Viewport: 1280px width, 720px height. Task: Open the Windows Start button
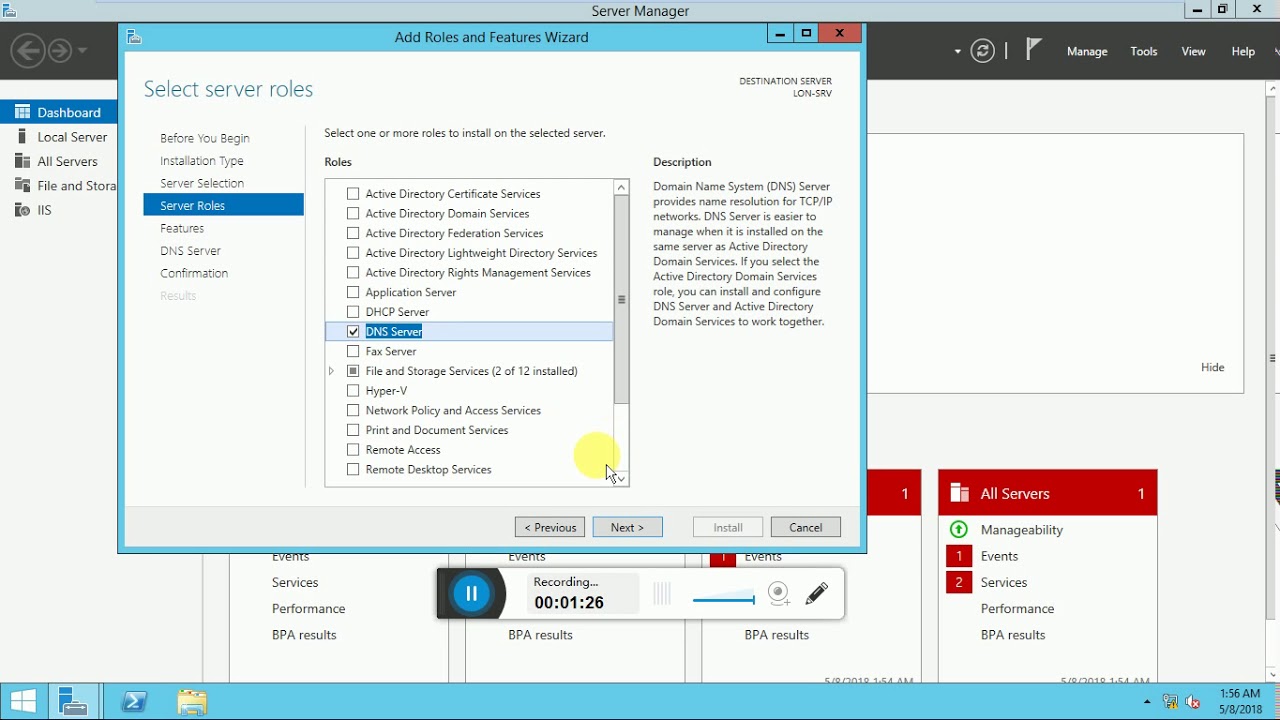23,702
